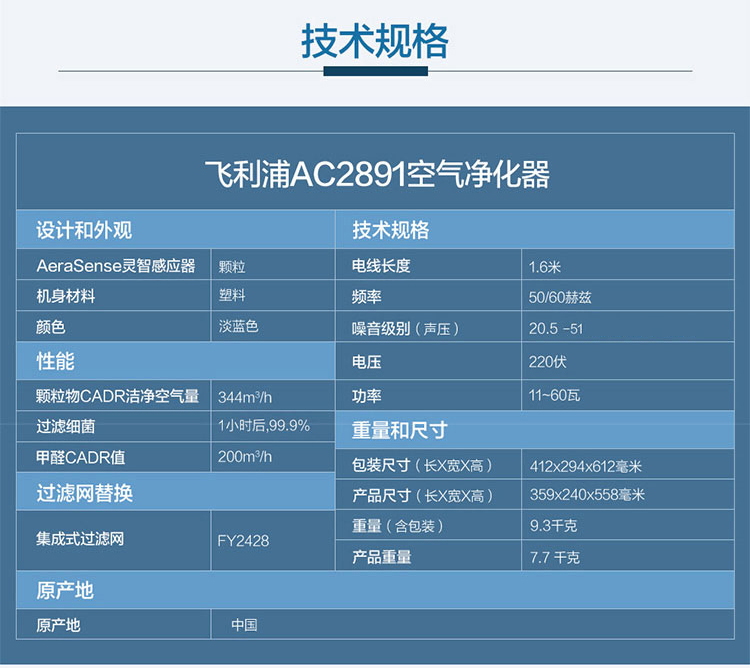The image size is (750, 668).
Task: Click the 集成式过滤网 row label
Action: pyautogui.click(x=80, y=539)
